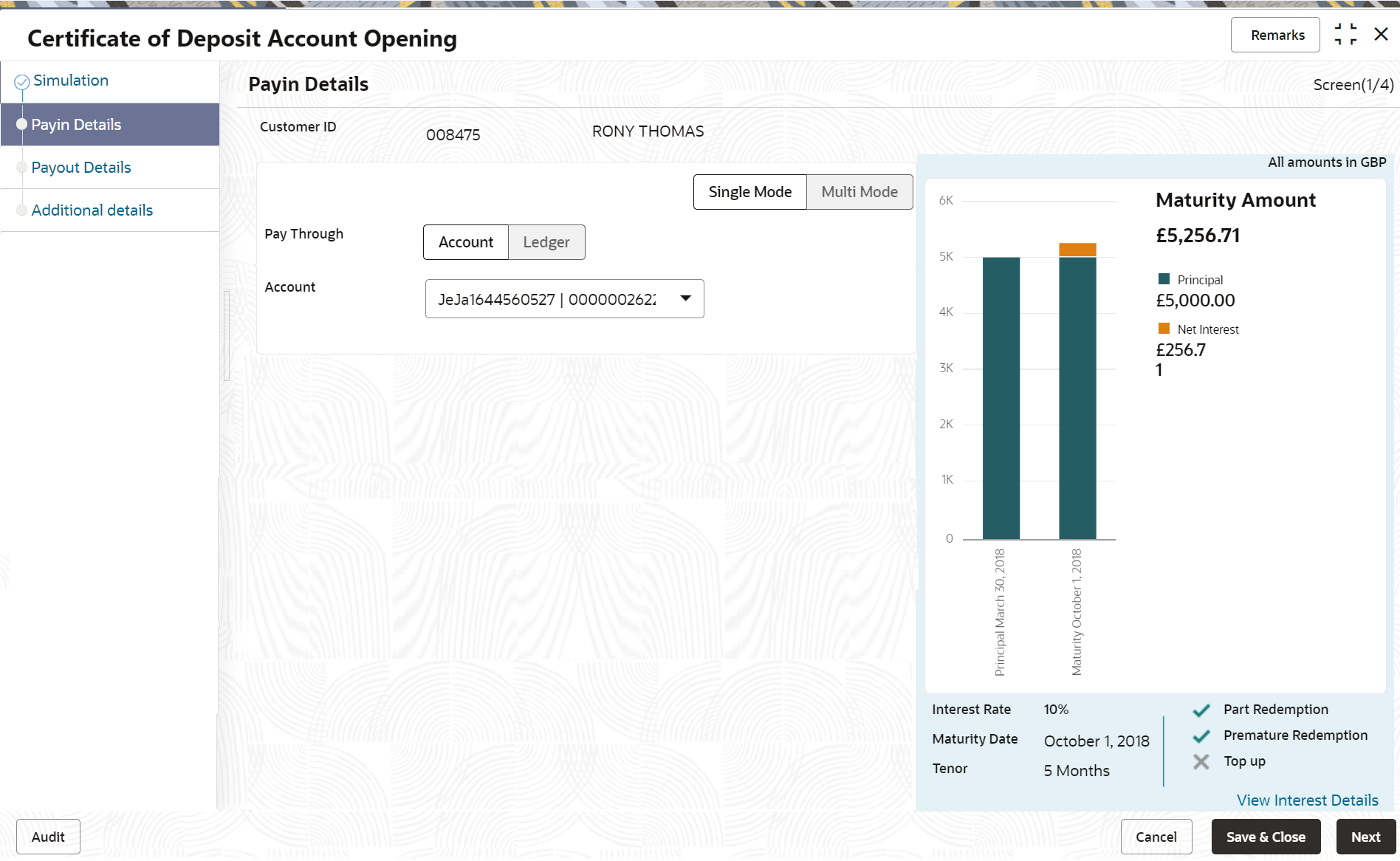Image resolution: width=1400 pixels, height=861 pixels.
Task: Click the Net Interest legend color swatch
Action: (1164, 329)
